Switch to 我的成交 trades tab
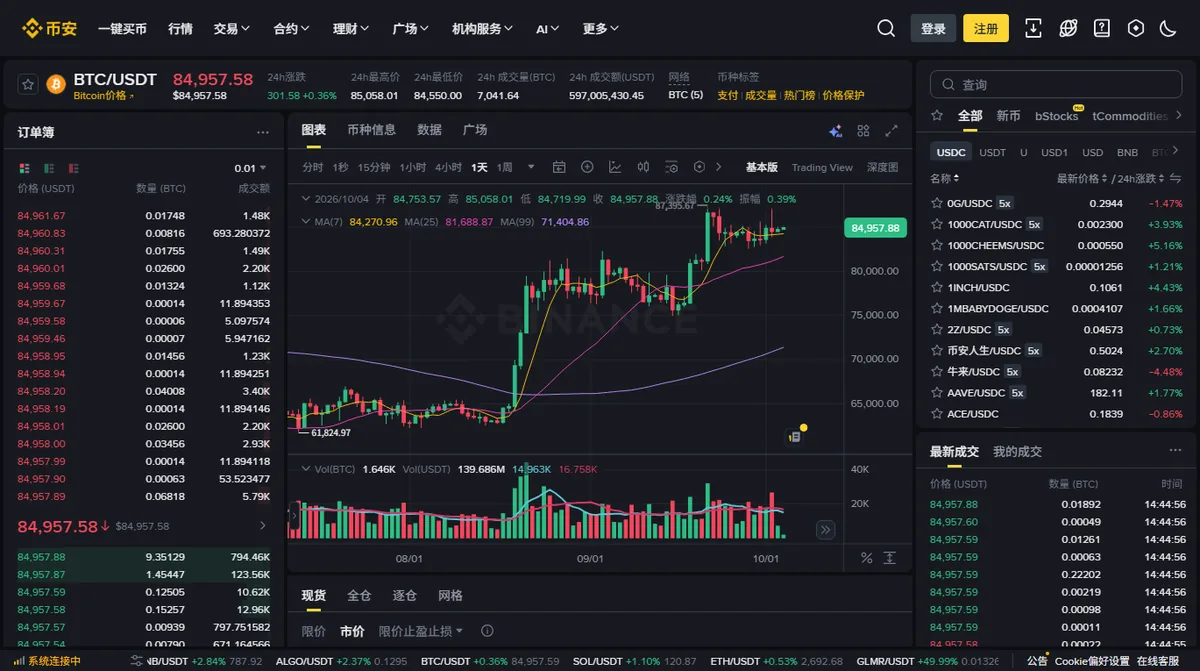 (1017, 452)
